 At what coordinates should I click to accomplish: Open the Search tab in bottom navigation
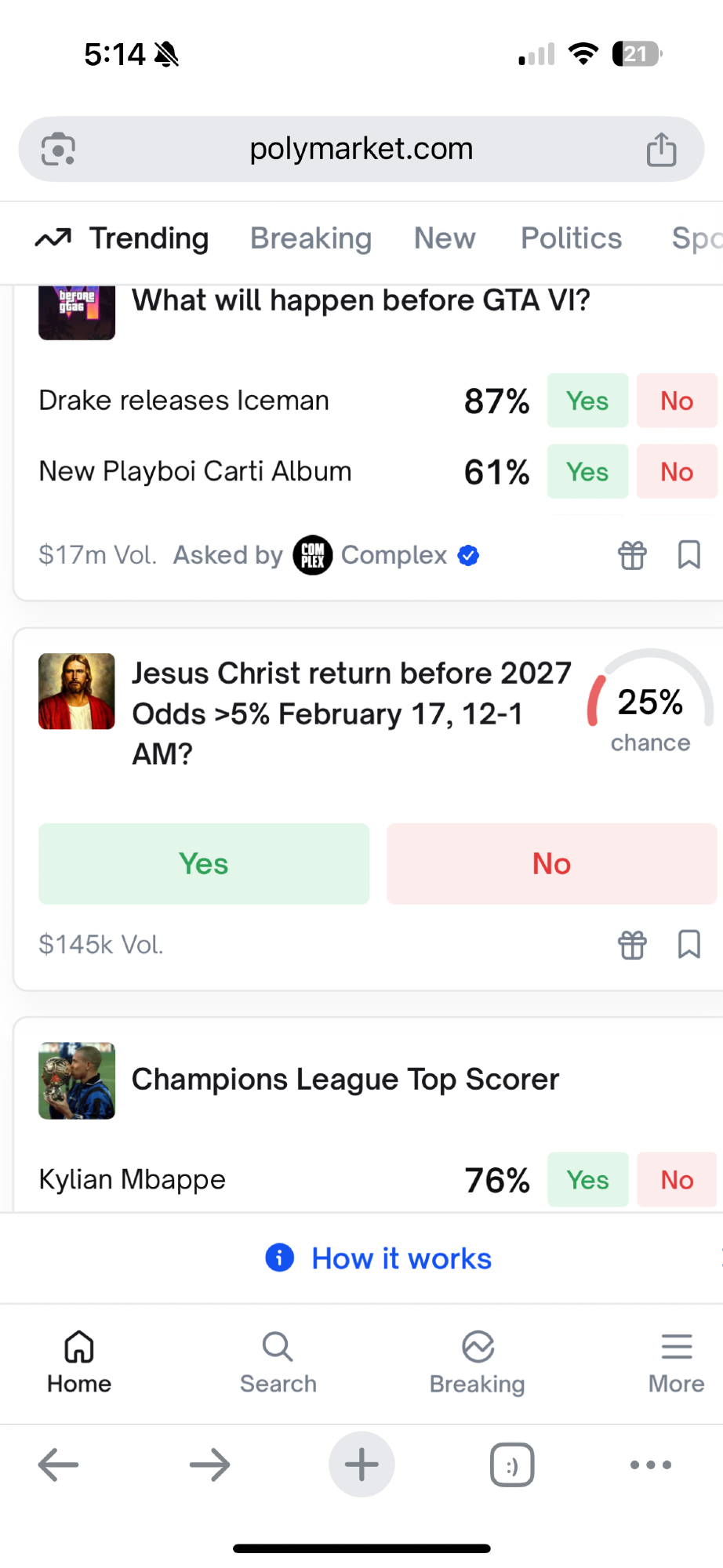[278, 1363]
